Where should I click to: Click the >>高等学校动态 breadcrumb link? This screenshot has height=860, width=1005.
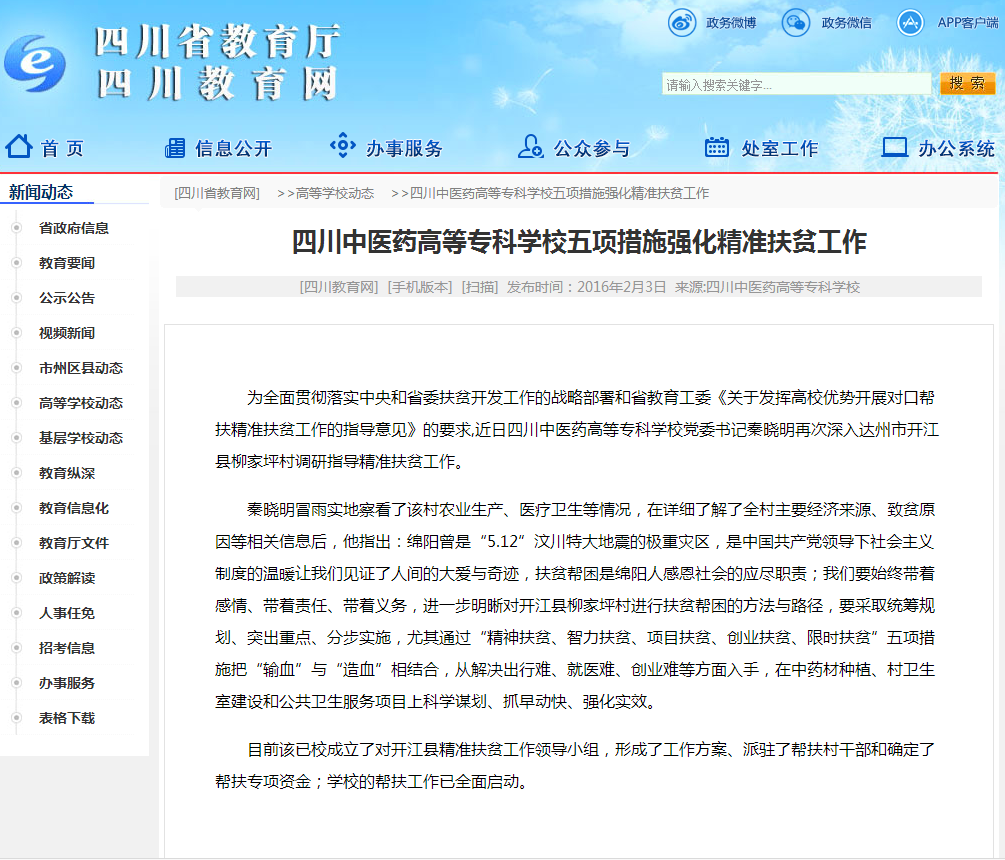point(326,193)
